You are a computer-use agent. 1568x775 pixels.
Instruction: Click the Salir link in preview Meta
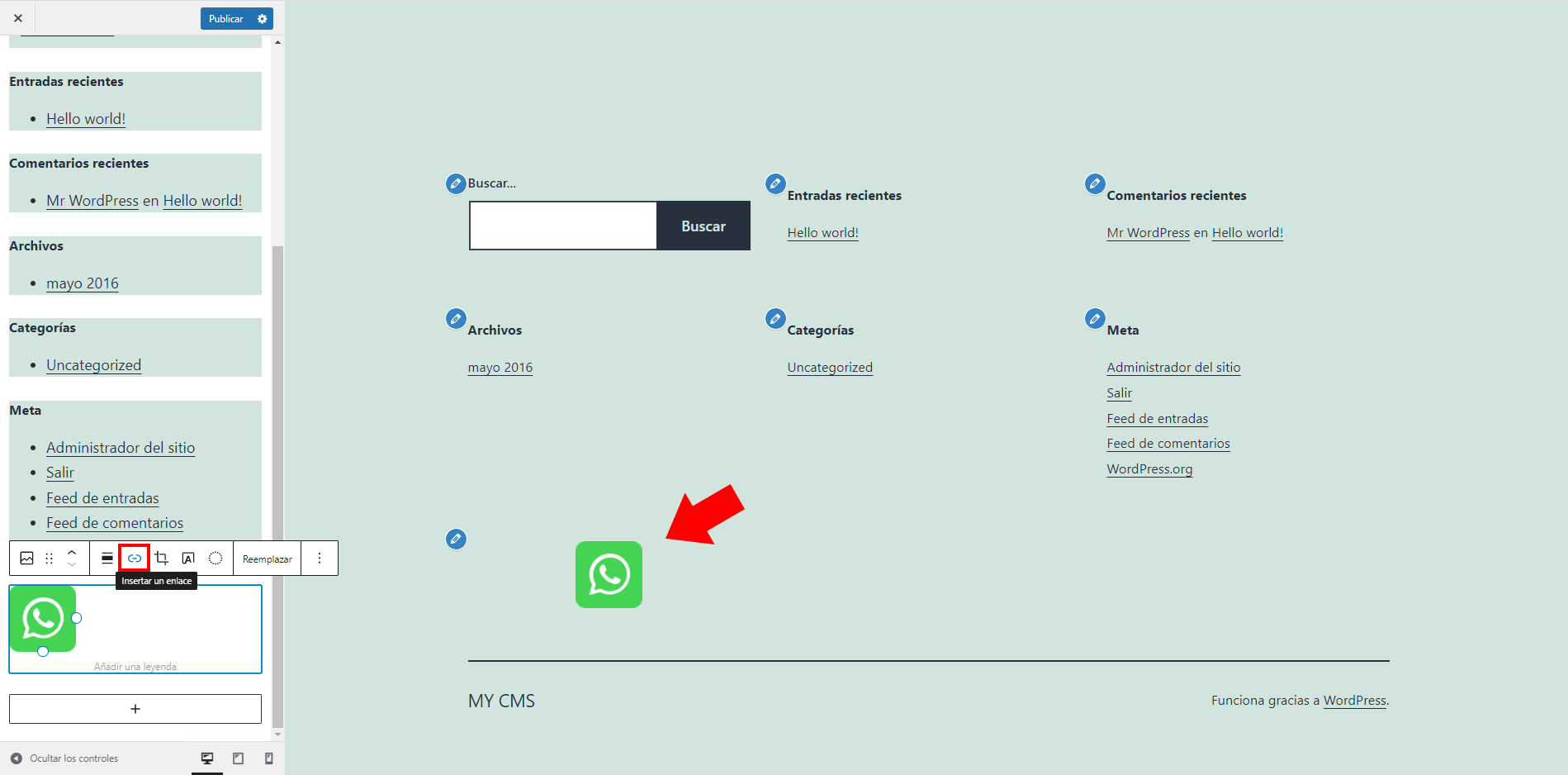click(x=1119, y=393)
